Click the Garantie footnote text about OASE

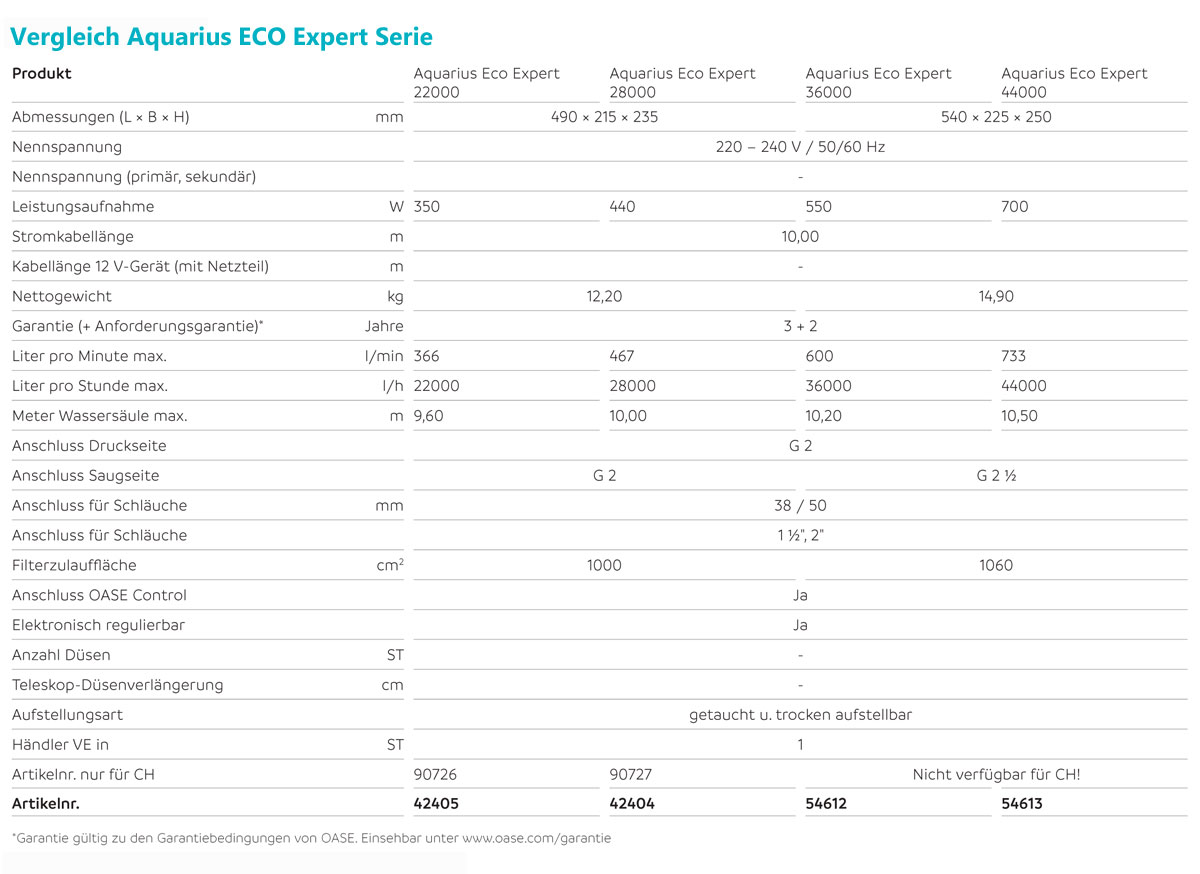(311, 838)
